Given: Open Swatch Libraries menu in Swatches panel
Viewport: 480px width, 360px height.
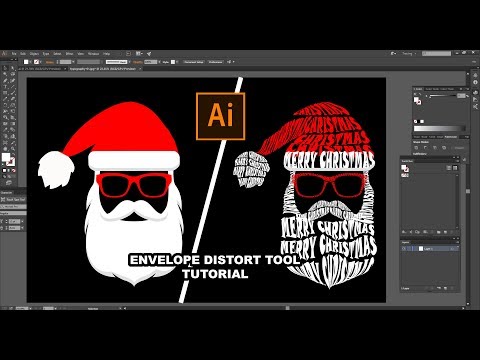Looking at the screenshot, I should tap(404, 232).
